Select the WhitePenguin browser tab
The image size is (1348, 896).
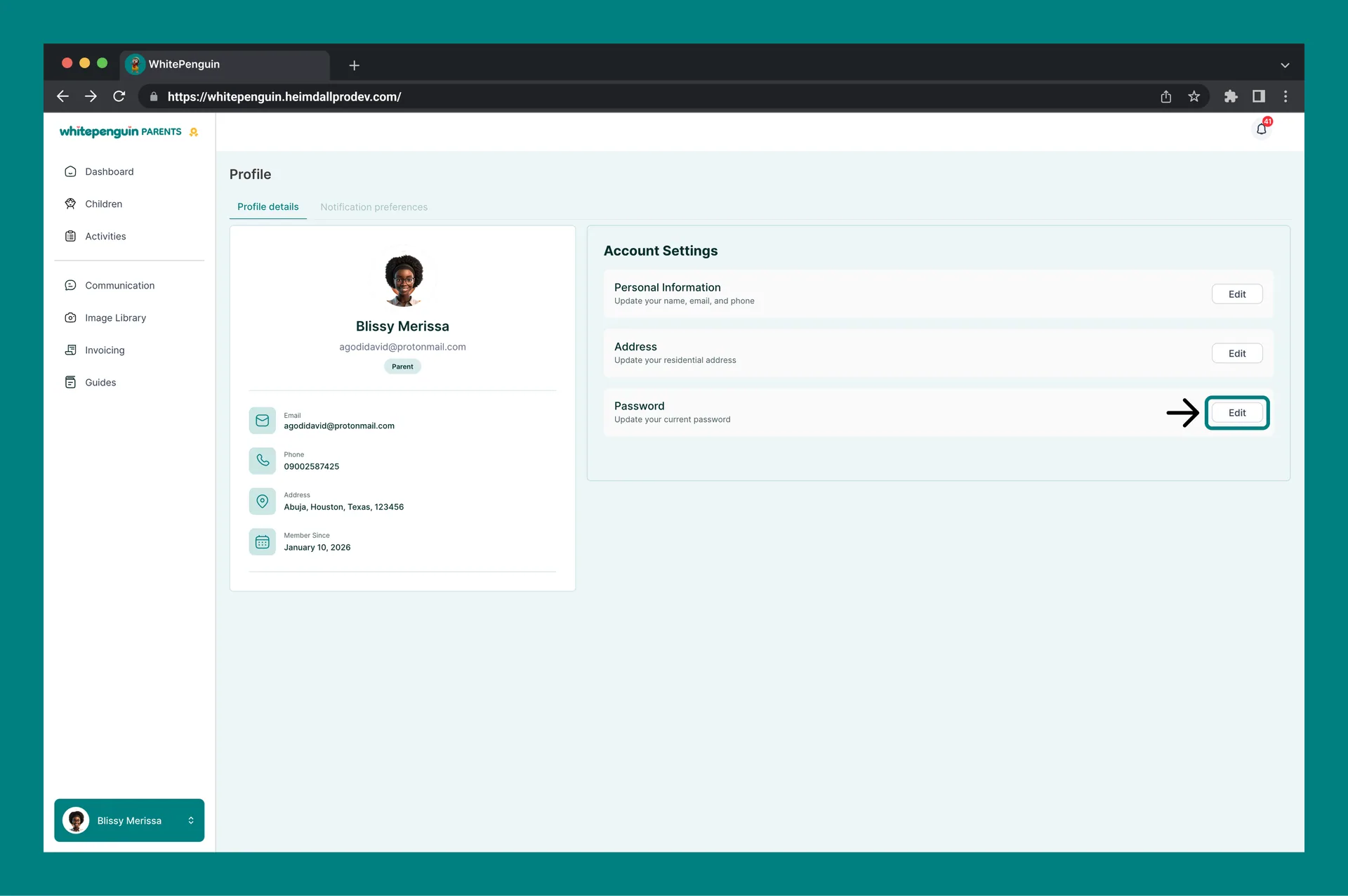tap(225, 65)
